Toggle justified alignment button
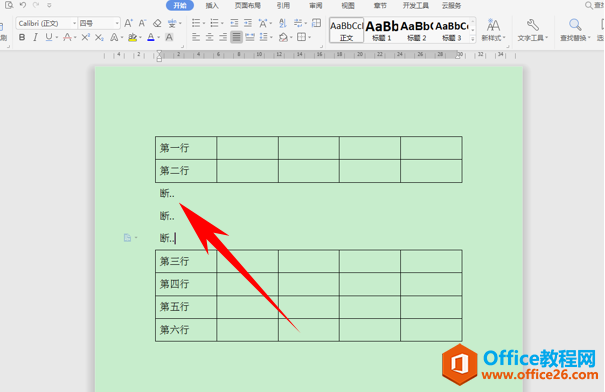Image resolution: width=605 pixels, height=392 pixels. (x=237, y=37)
